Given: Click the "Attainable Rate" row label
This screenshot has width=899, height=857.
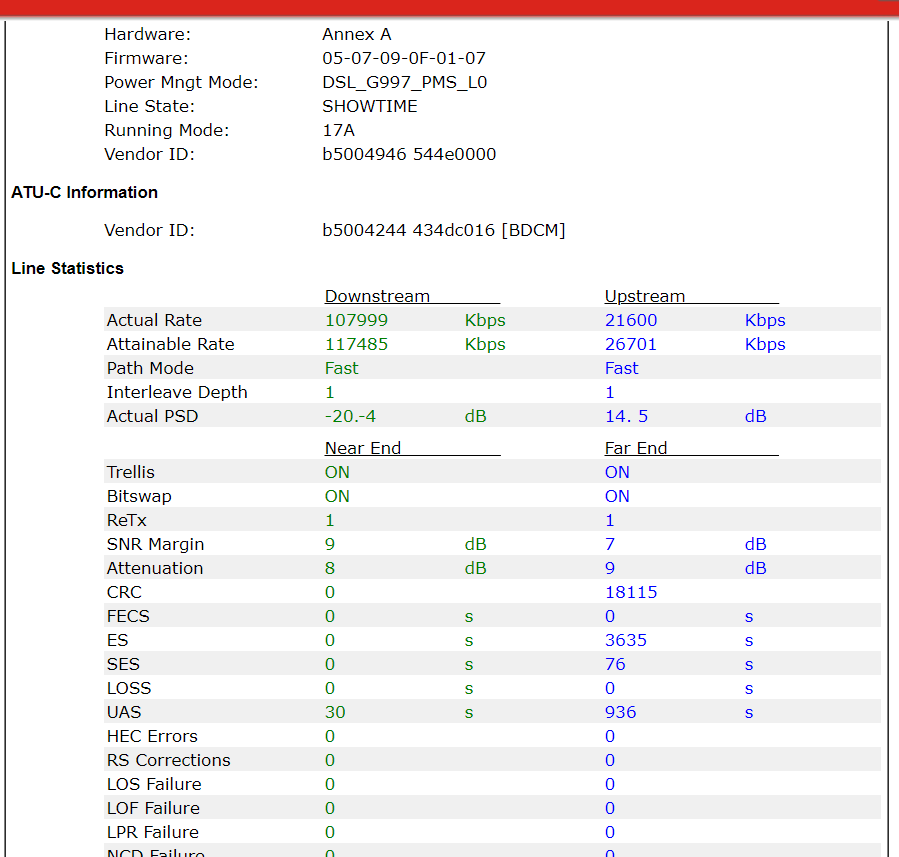Looking at the screenshot, I should coord(171,345).
